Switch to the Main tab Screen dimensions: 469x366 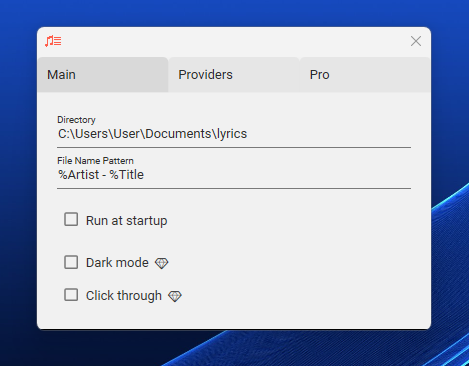103,75
